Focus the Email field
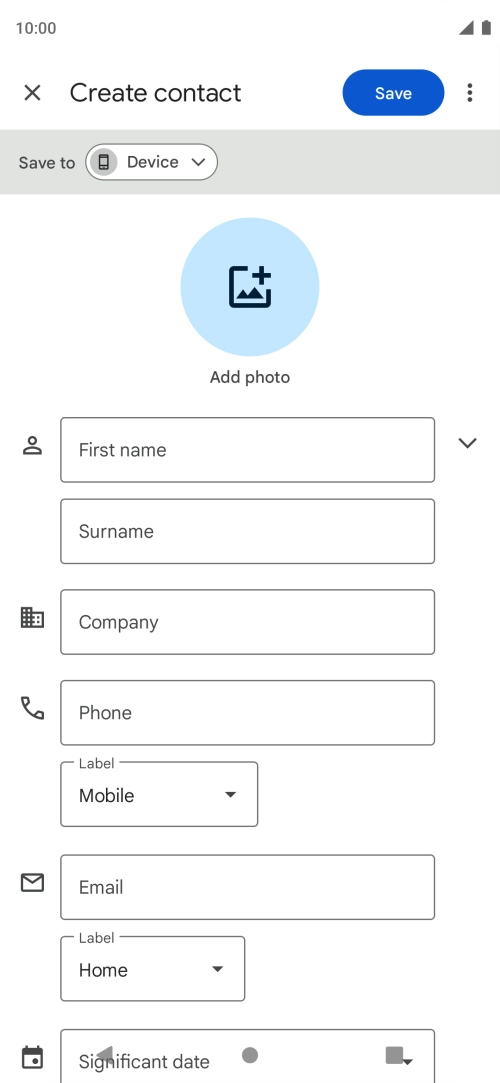 247,887
